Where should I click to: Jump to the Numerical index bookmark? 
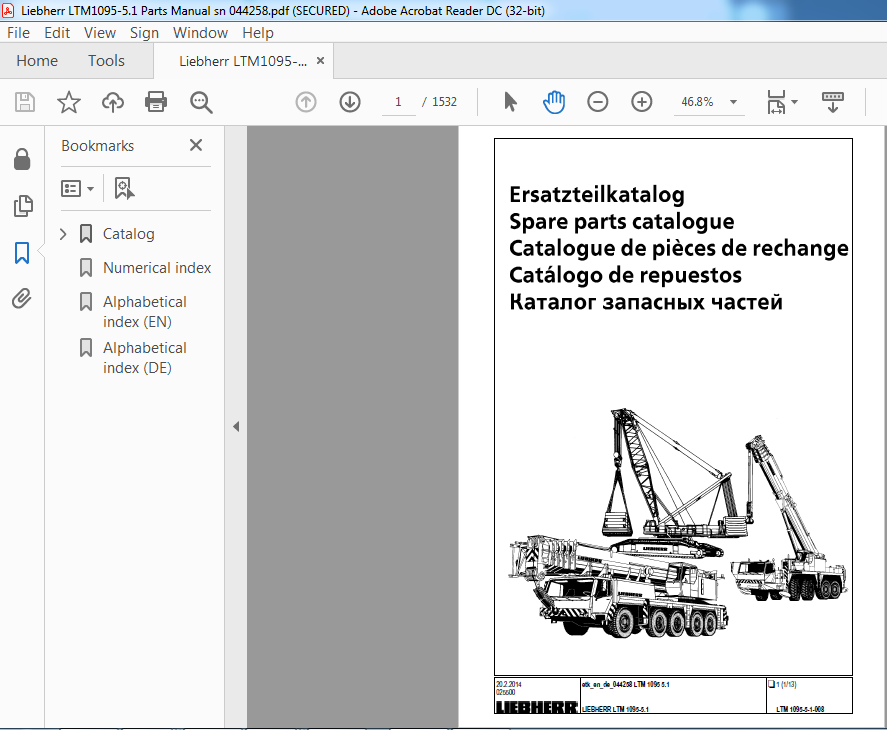pyautogui.click(x=157, y=268)
